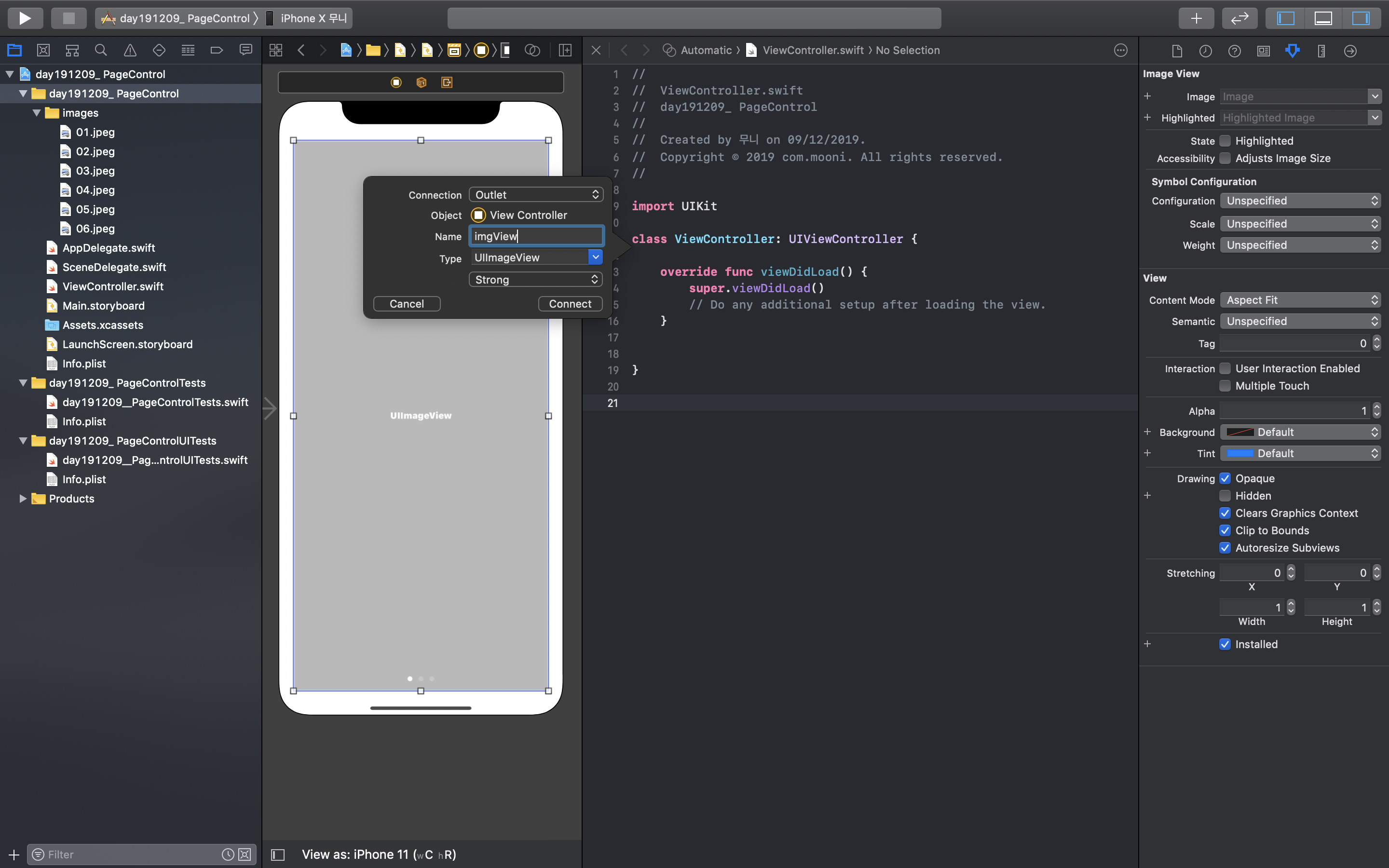Open AppDelegate.swift file
The width and height of the screenshot is (1389, 868).
pos(109,248)
